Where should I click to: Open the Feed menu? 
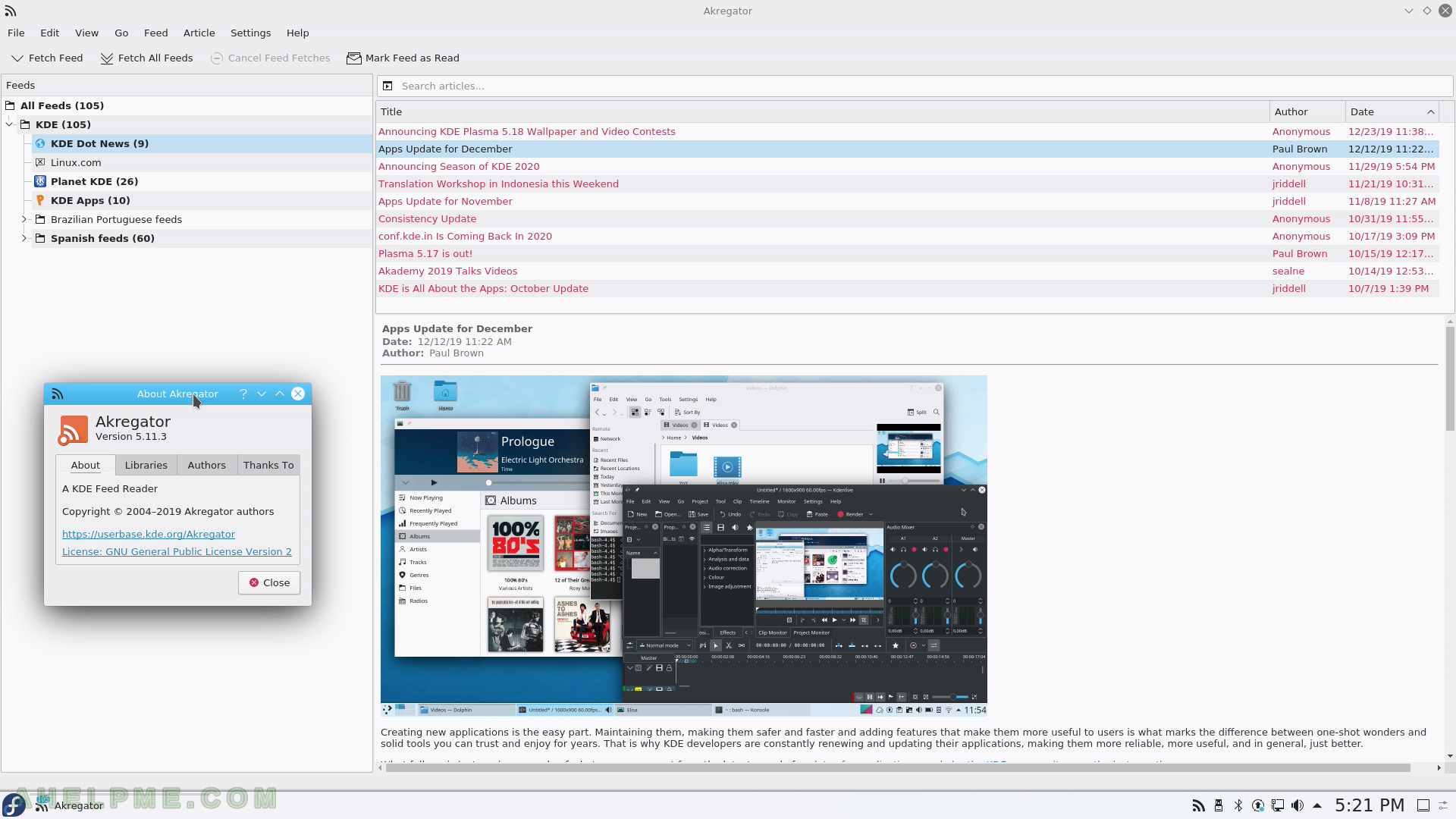(155, 33)
